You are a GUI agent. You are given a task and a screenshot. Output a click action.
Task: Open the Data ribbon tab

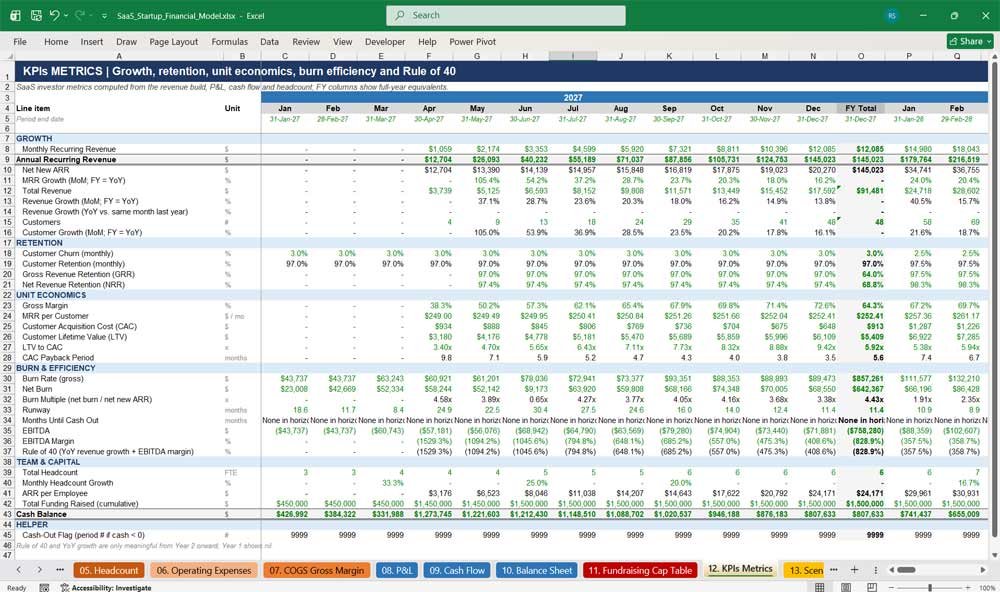pyautogui.click(x=269, y=41)
